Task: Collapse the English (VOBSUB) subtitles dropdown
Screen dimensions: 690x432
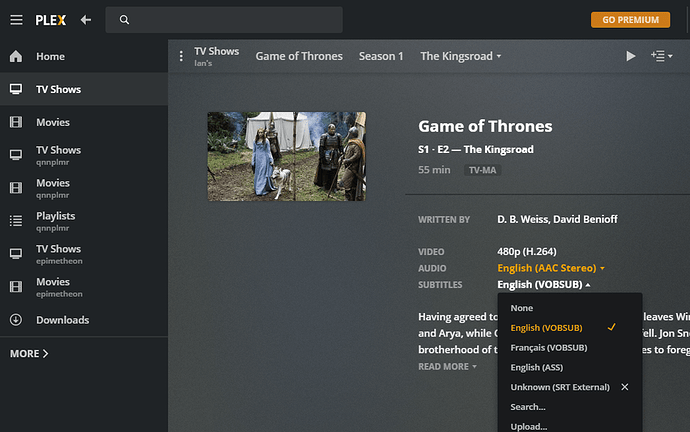Action: tap(544, 285)
